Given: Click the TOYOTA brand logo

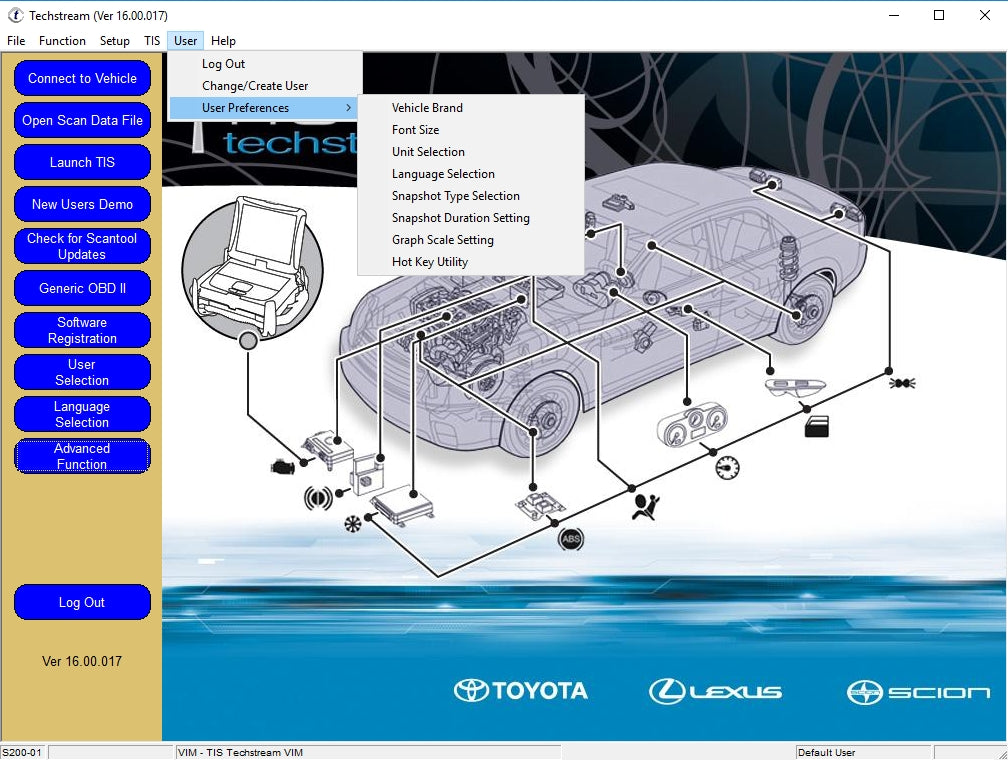Looking at the screenshot, I should click(x=522, y=690).
